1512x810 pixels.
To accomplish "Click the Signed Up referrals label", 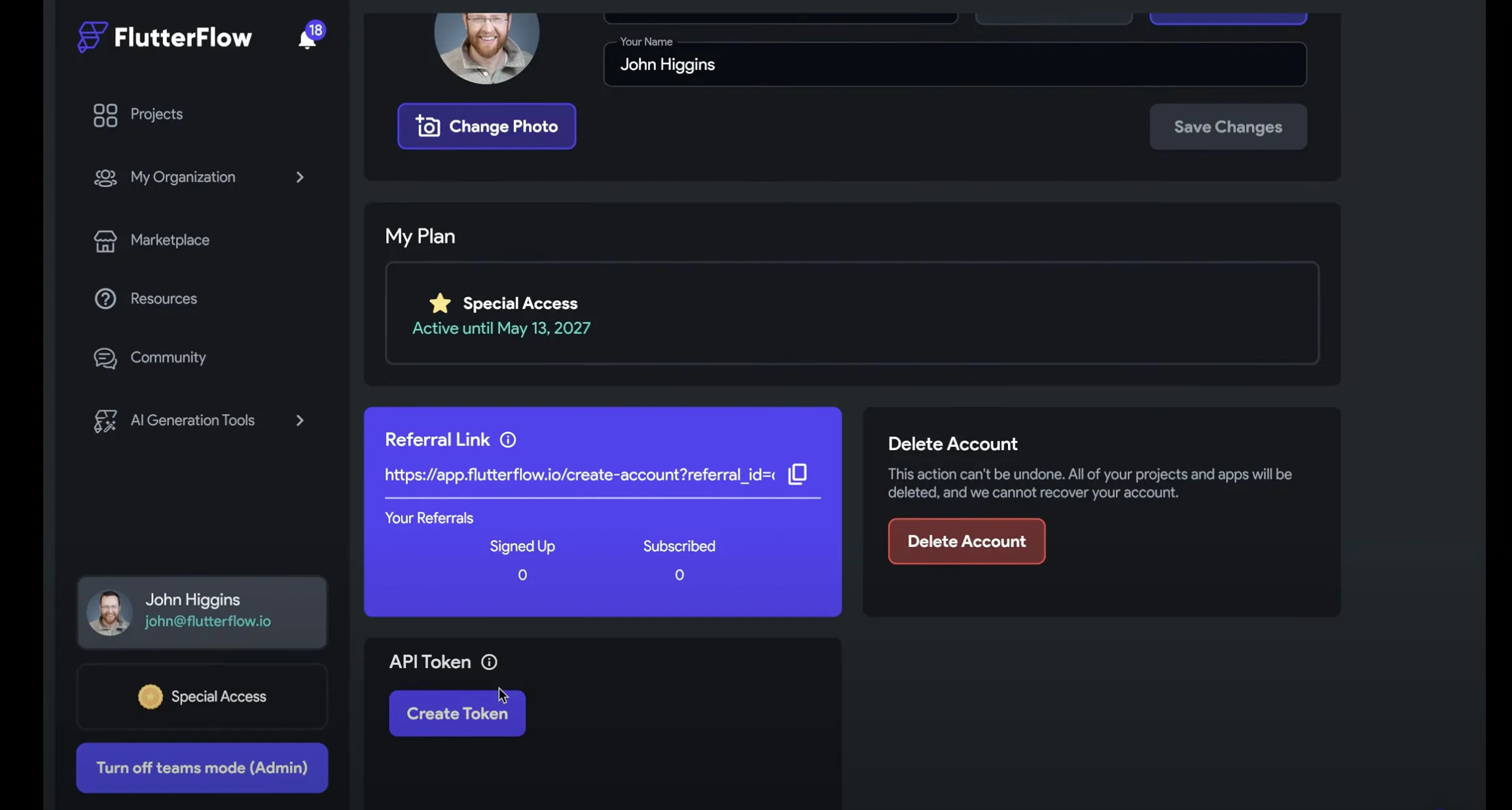I will tap(522, 546).
